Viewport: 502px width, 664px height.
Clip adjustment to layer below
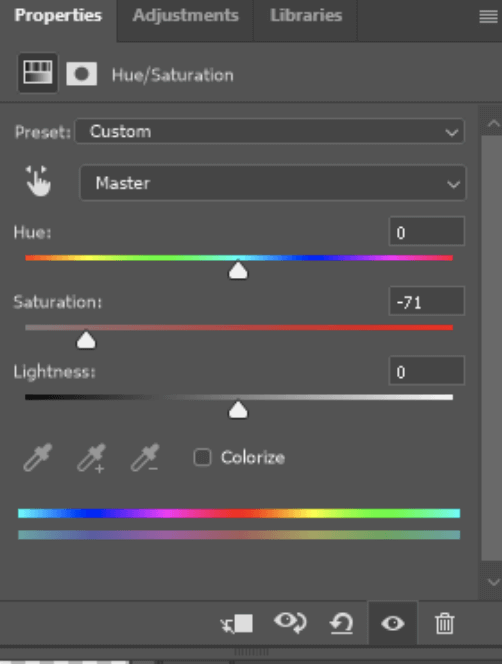click(237, 624)
